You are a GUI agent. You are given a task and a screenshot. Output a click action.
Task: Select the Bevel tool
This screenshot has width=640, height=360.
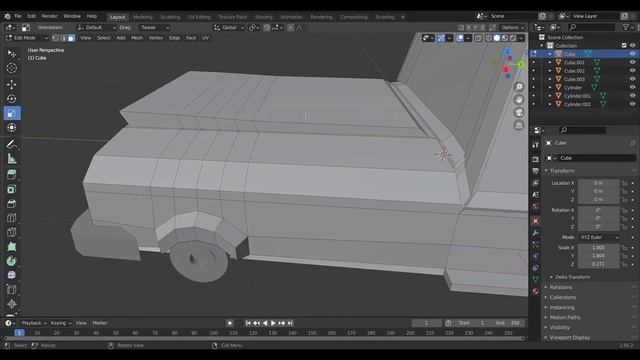pos(11,204)
